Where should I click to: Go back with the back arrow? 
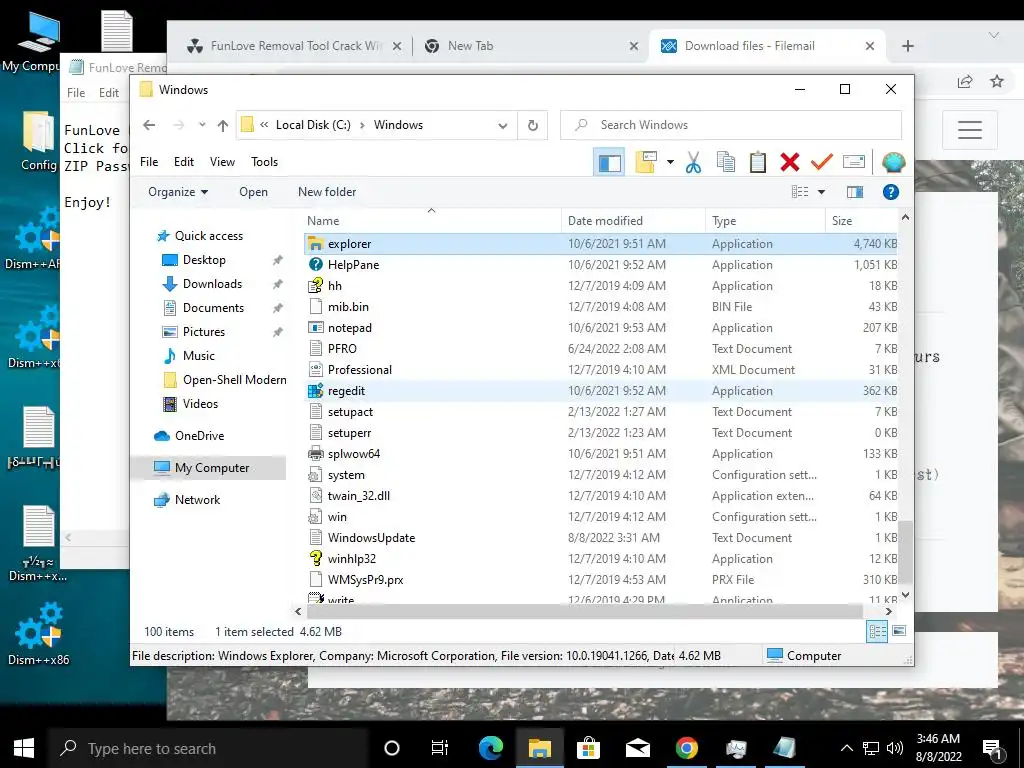150,125
